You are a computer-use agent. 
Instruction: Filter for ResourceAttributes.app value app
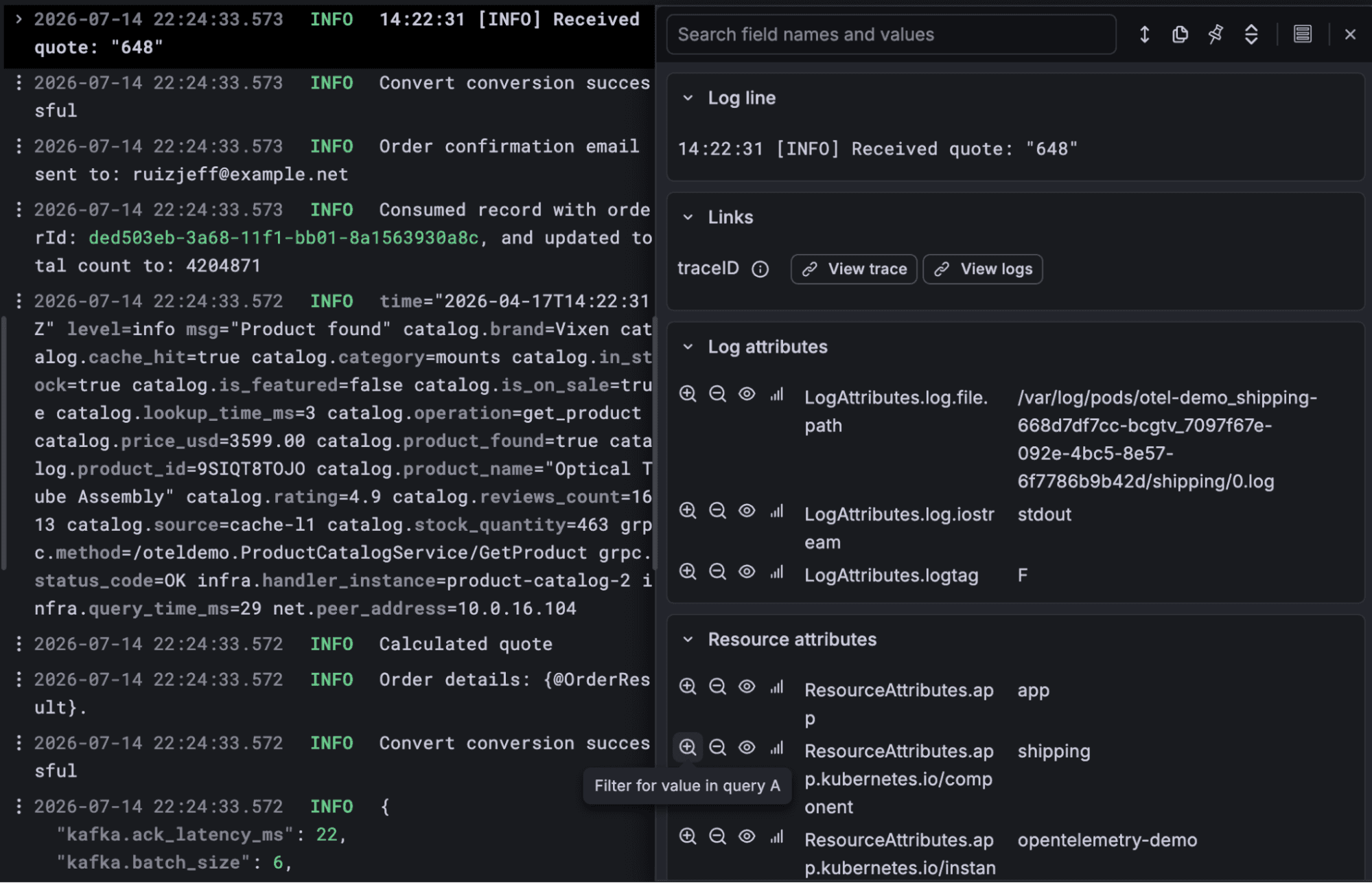click(688, 687)
